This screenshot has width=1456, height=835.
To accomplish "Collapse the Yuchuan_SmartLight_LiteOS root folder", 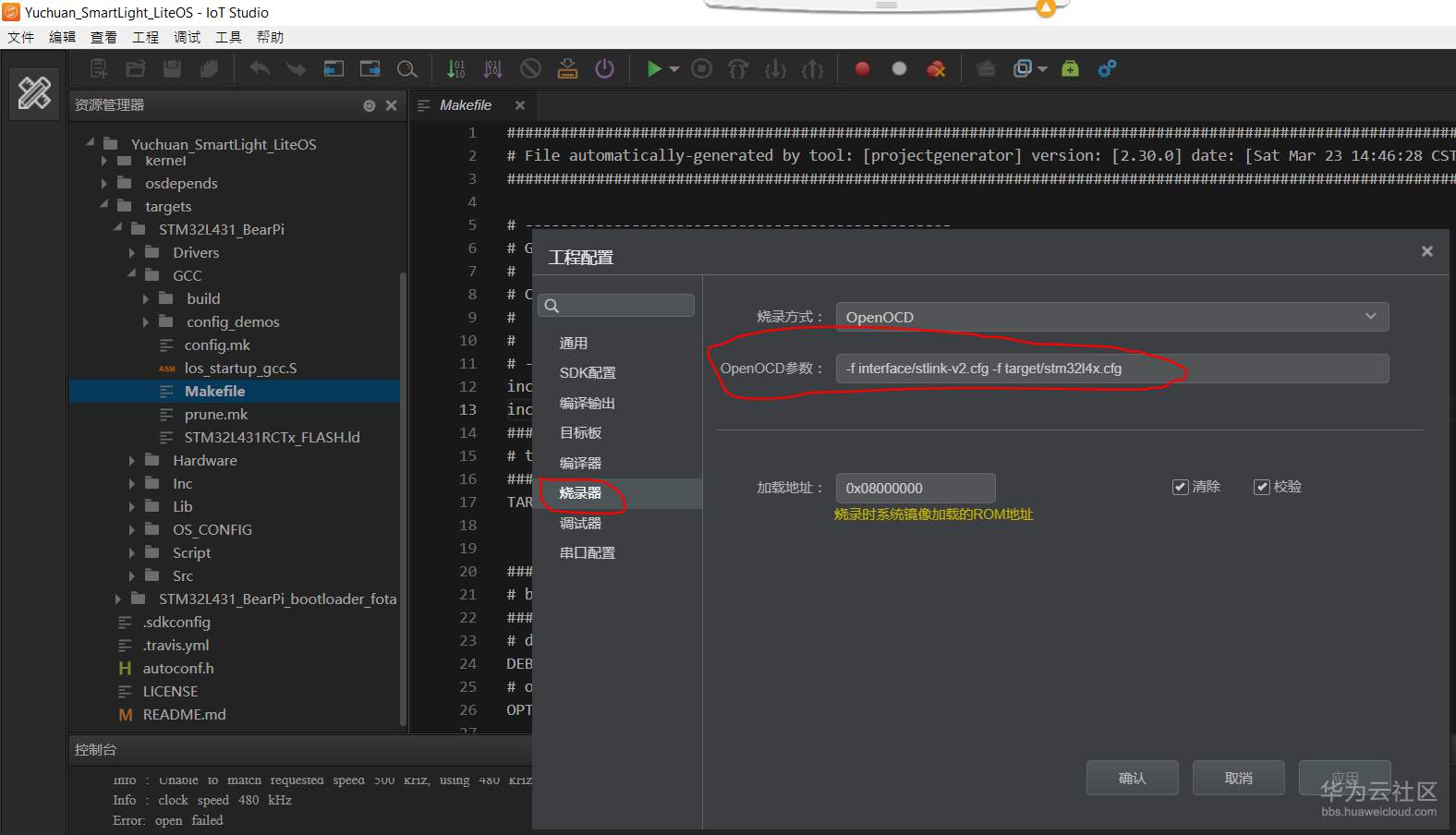I will (x=91, y=142).
